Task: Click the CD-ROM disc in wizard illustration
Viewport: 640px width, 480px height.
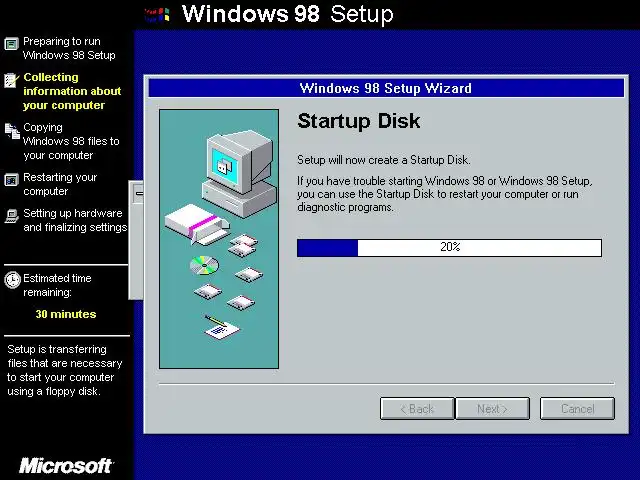Action: point(204,265)
